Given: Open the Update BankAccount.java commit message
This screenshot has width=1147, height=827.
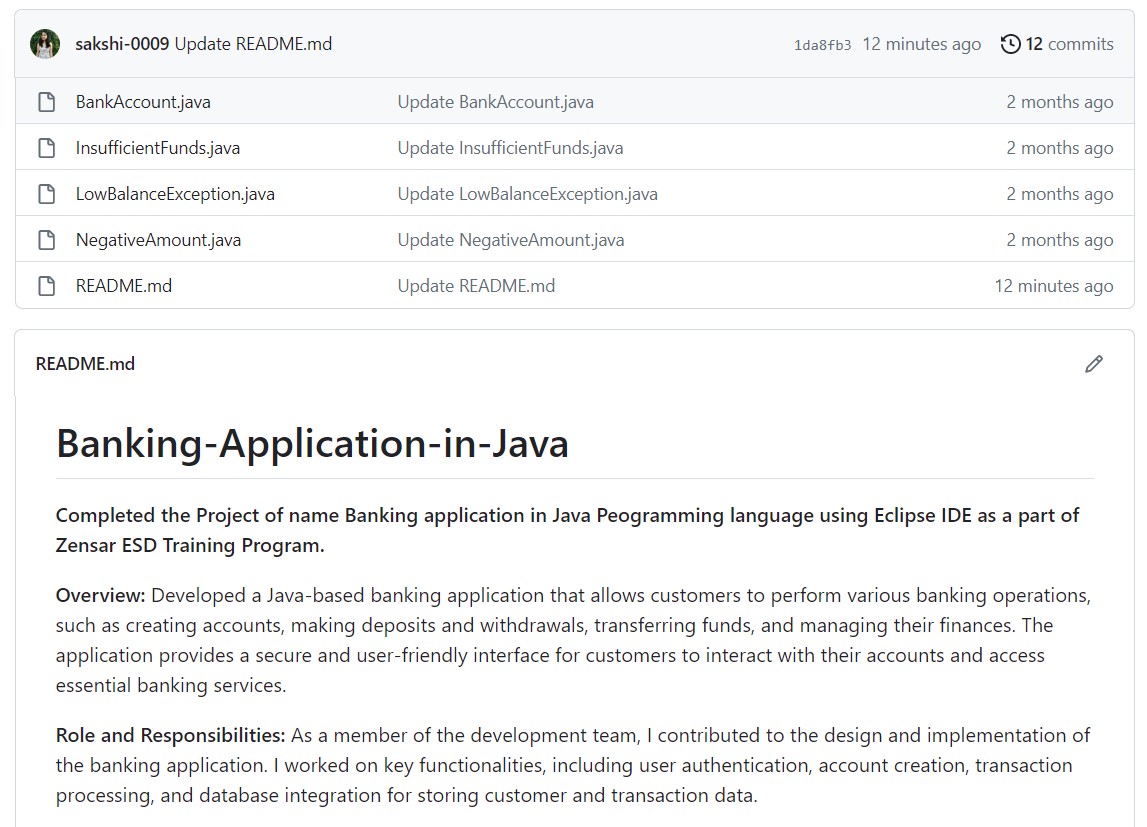Looking at the screenshot, I should [495, 102].
